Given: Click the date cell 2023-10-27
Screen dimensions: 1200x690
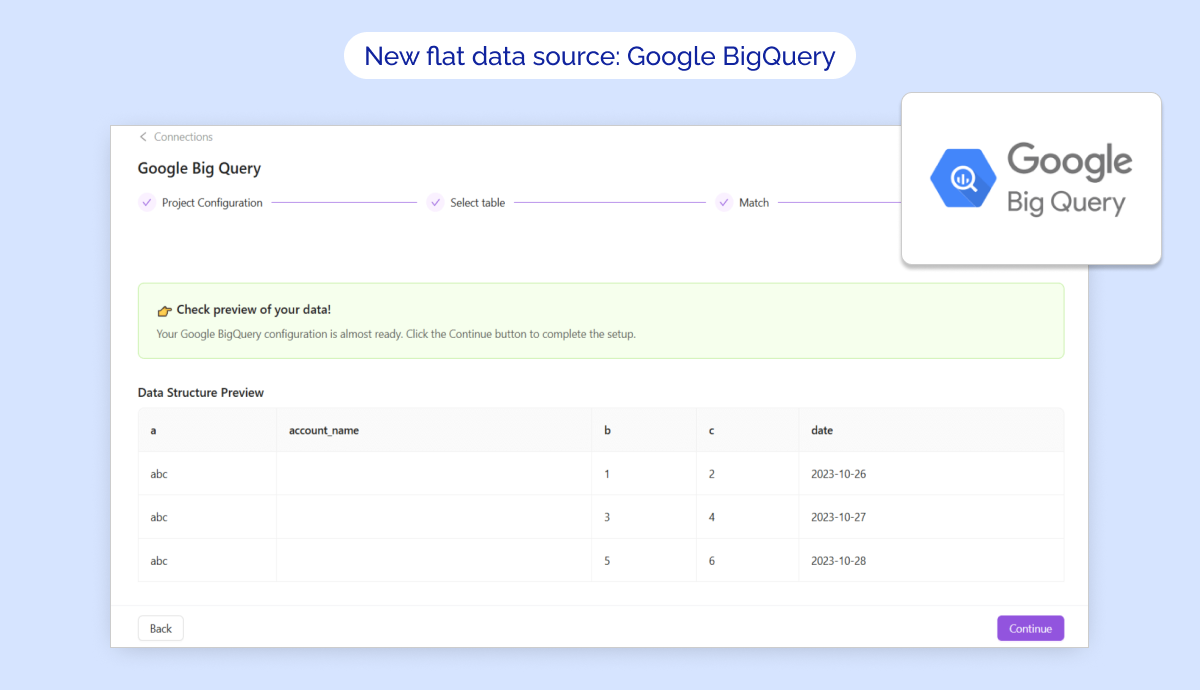Looking at the screenshot, I should click(x=838, y=517).
